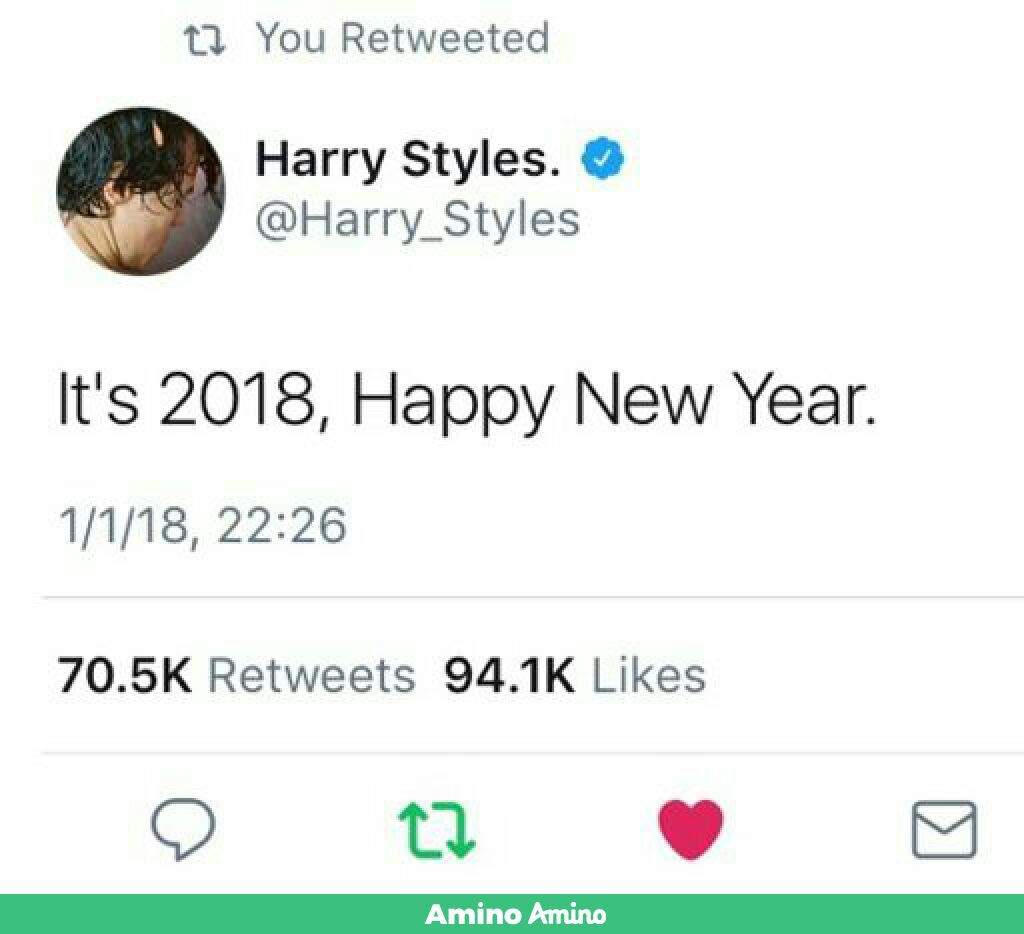Undo retweet with the green retweet icon
The width and height of the screenshot is (1024, 934).
tap(437, 830)
